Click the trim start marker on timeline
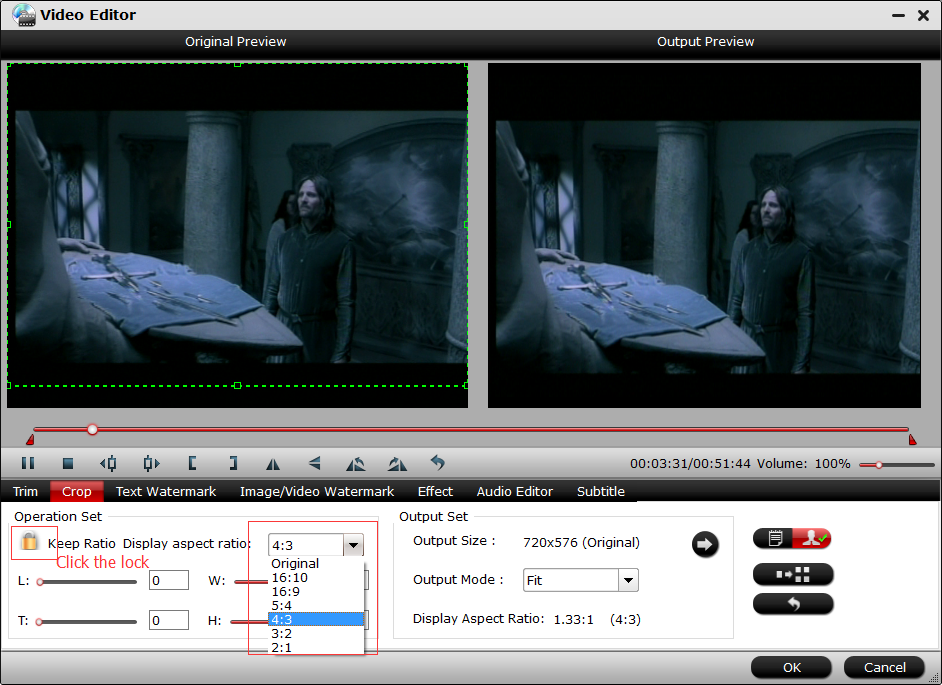This screenshot has height=685, width=942. click(x=30, y=439)
